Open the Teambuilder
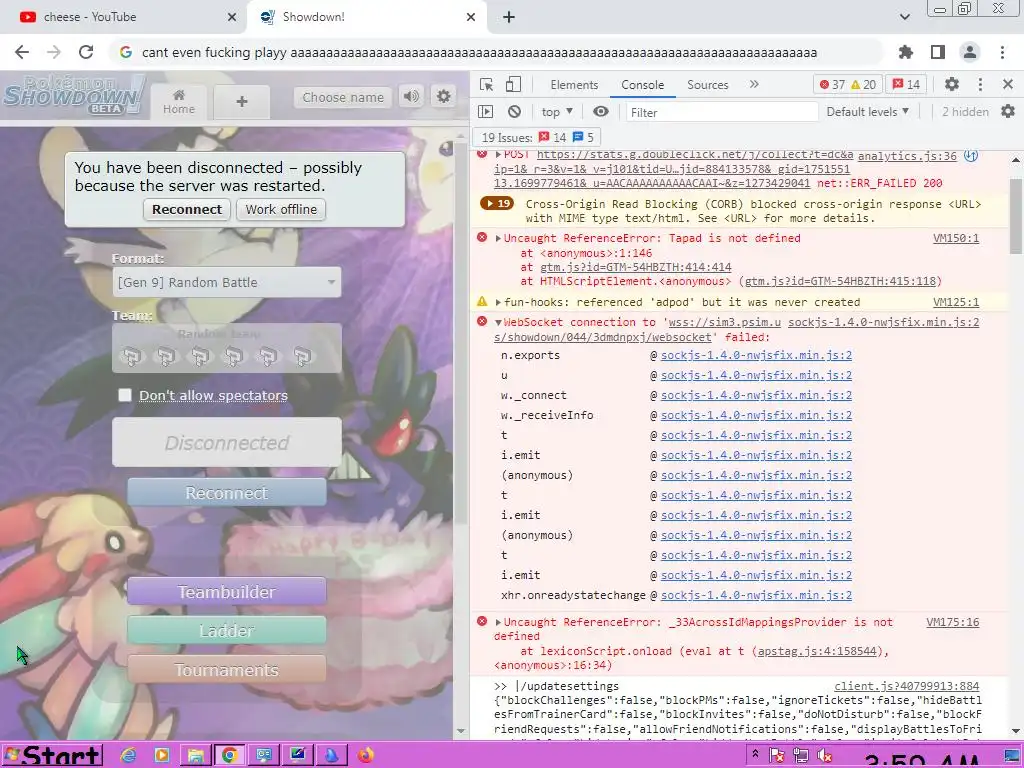The width and height of the screenshot is (1024, 768). (x=227, y=592)
